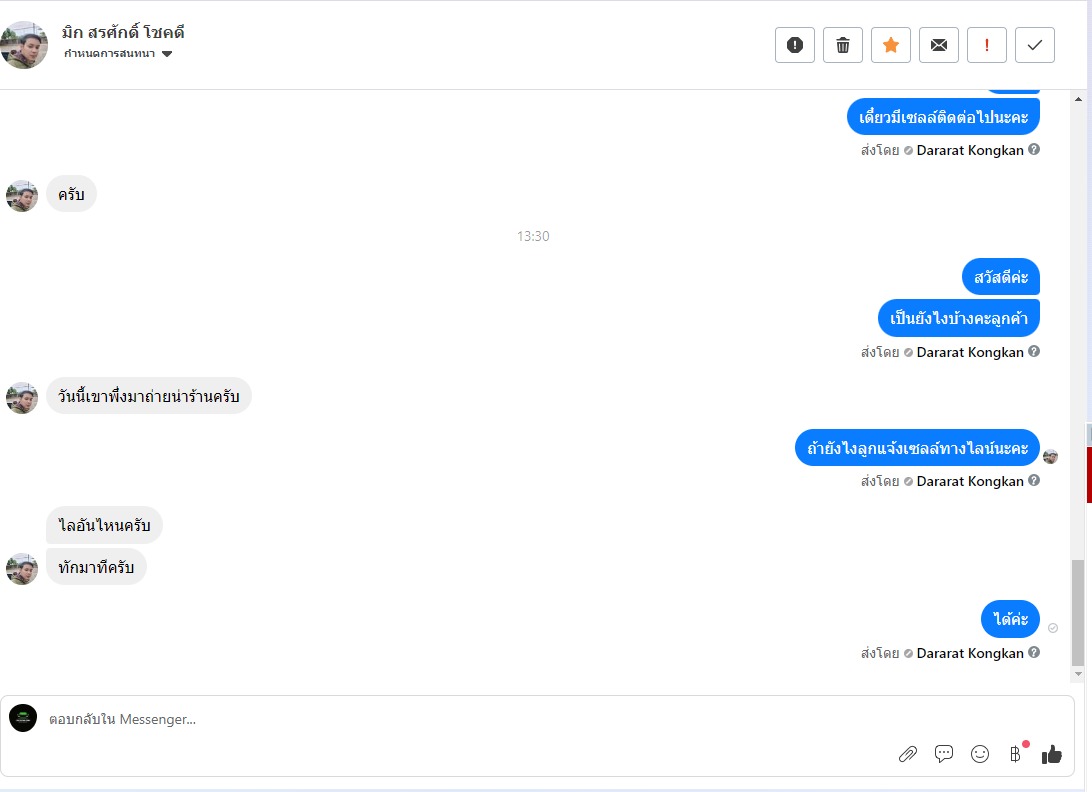Click the Dararat Kongkan sender link below ได้ค่ะ
This screenshot has height=792, width=1092.
[x=970, y=653]
